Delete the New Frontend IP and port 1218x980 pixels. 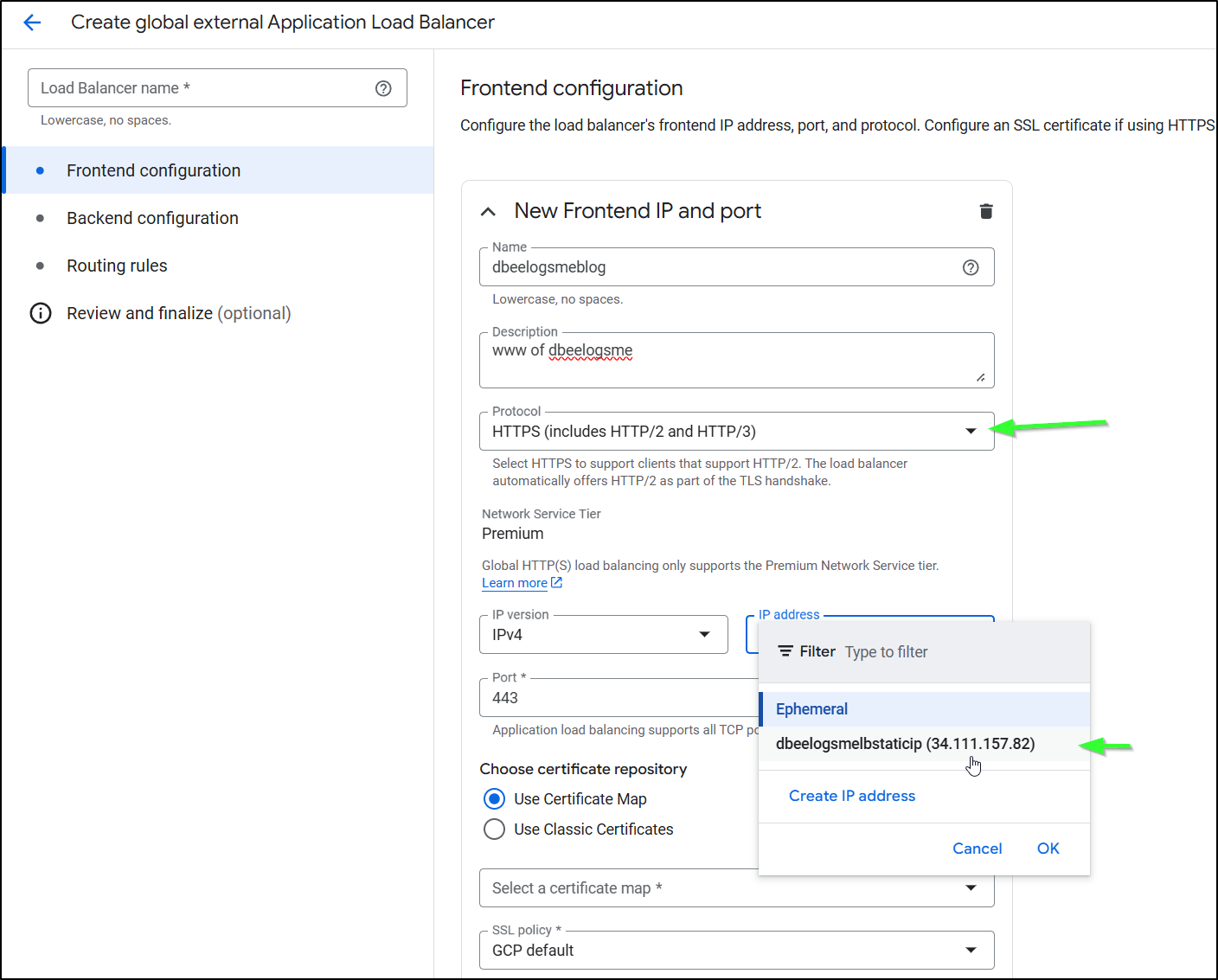(985, 211)
